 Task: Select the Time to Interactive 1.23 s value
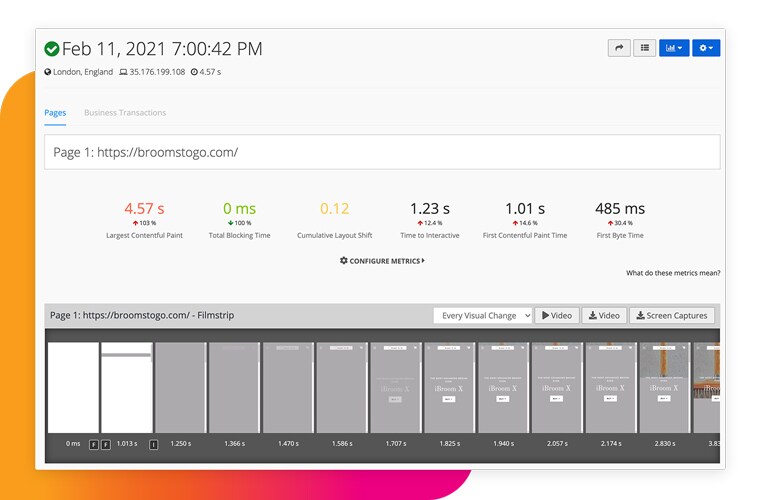tap(430, 209)
